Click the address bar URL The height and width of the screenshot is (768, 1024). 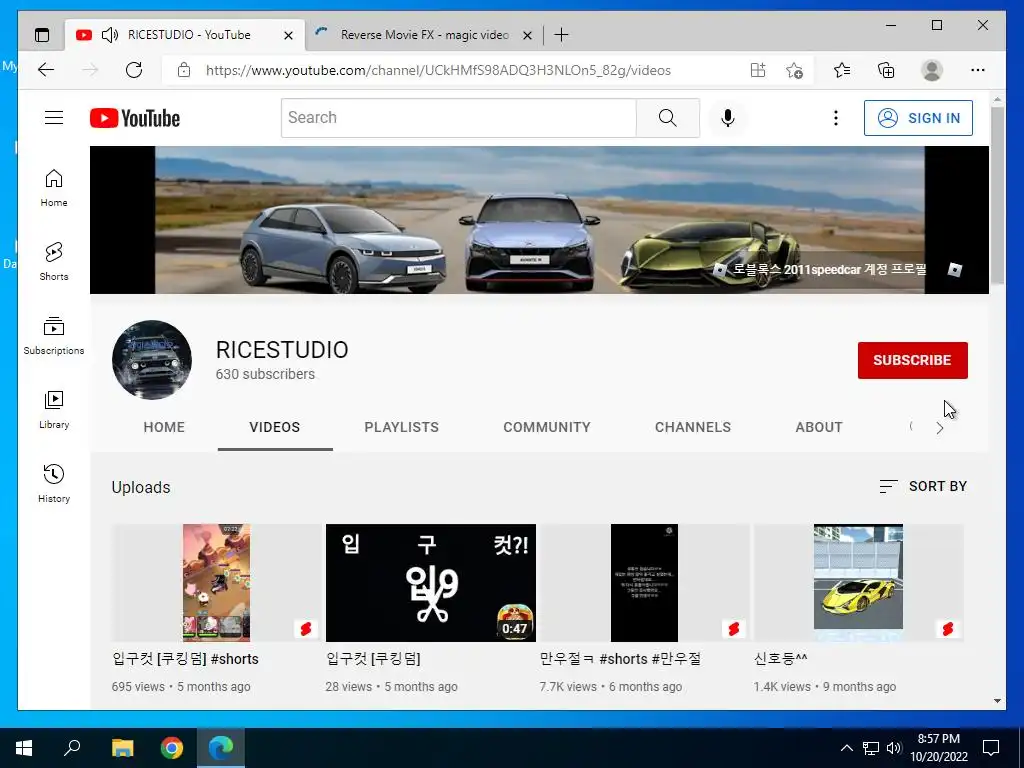pos(438,70)
